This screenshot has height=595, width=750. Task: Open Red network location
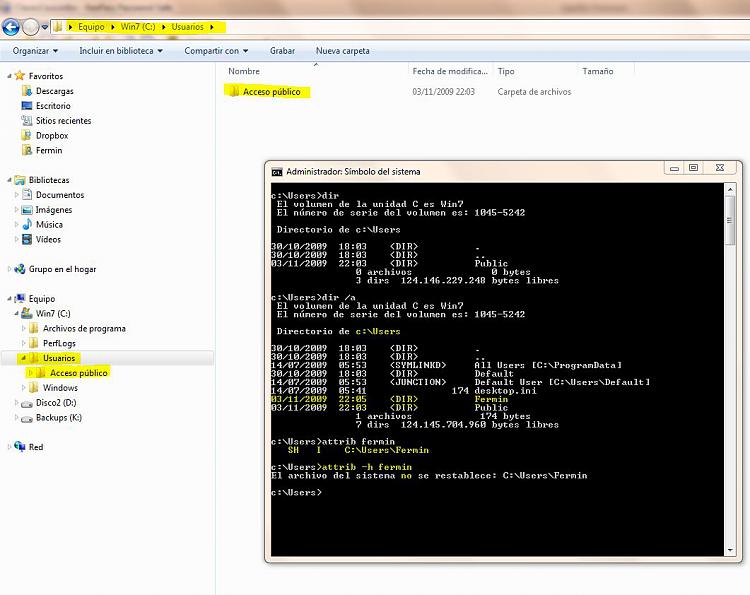pos(36,447)
